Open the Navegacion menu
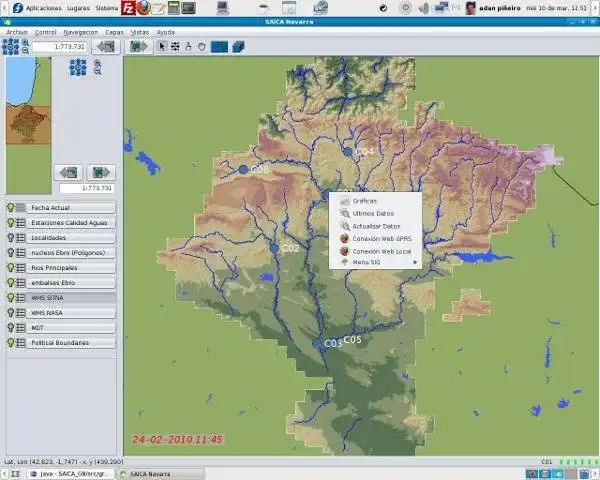The height and width of the screenshot is (480, 600). [x=81, y=32]
